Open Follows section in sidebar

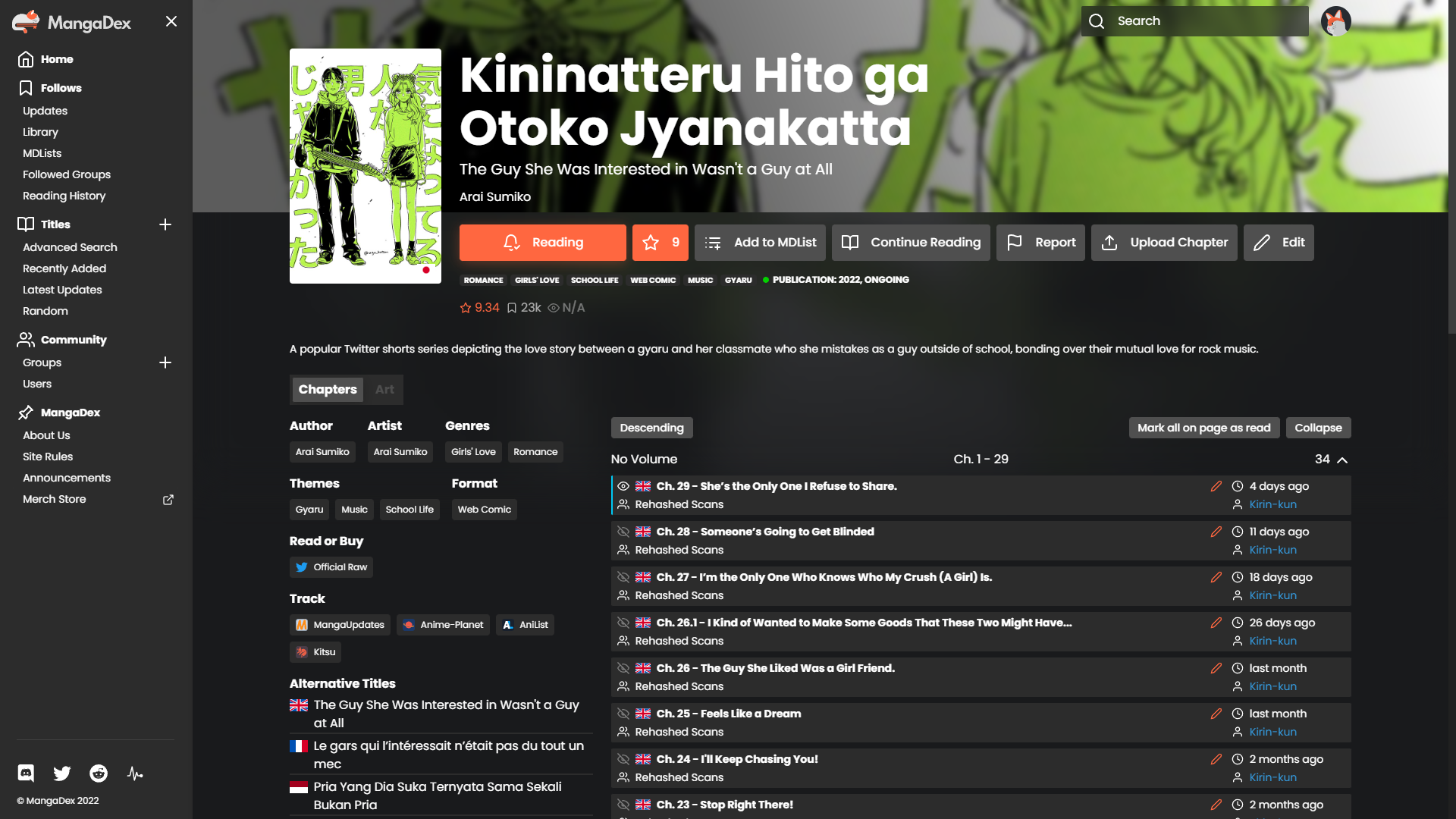(x=61, y=88)
